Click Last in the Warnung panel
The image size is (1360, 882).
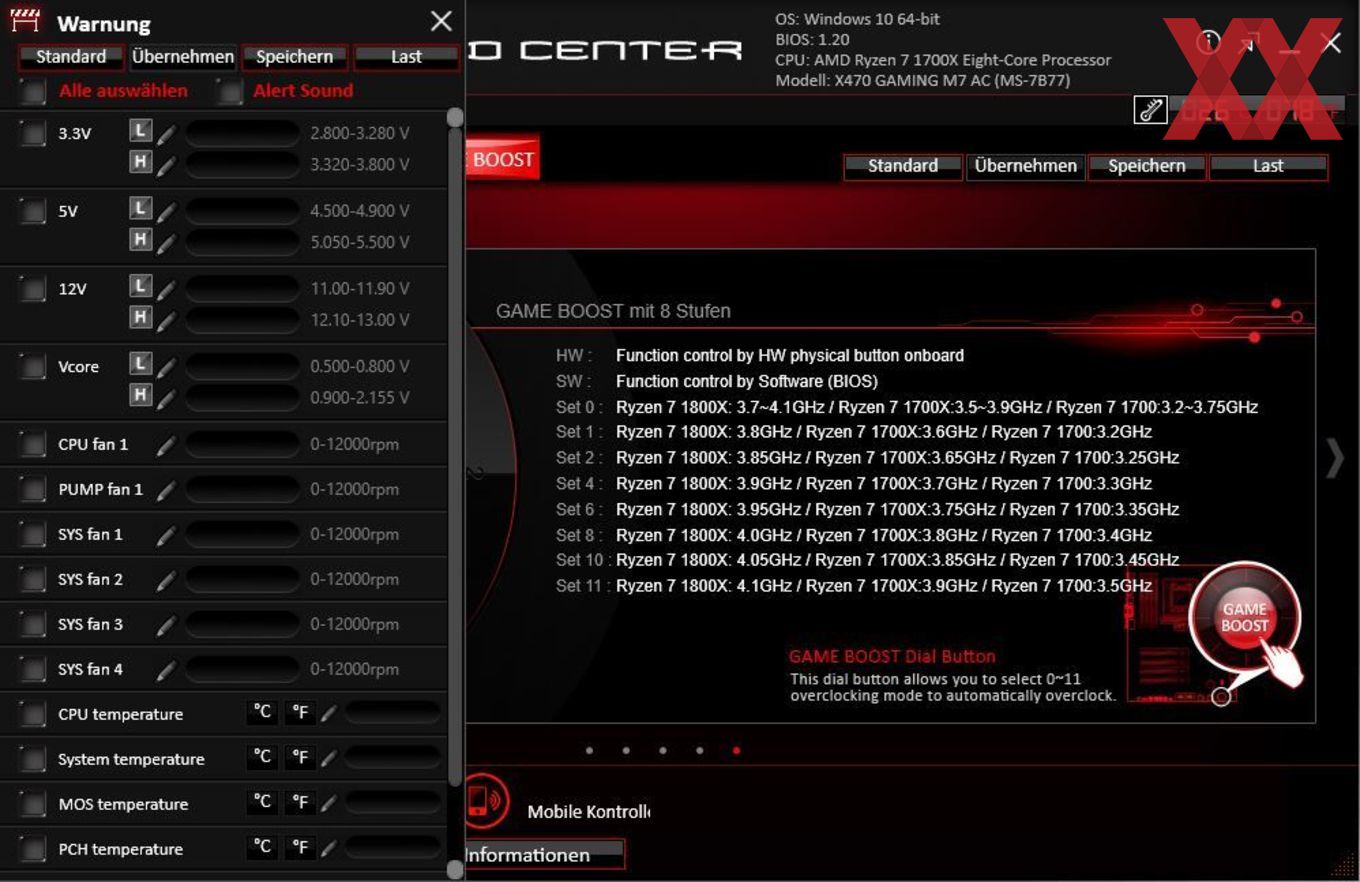click(406, 57)
